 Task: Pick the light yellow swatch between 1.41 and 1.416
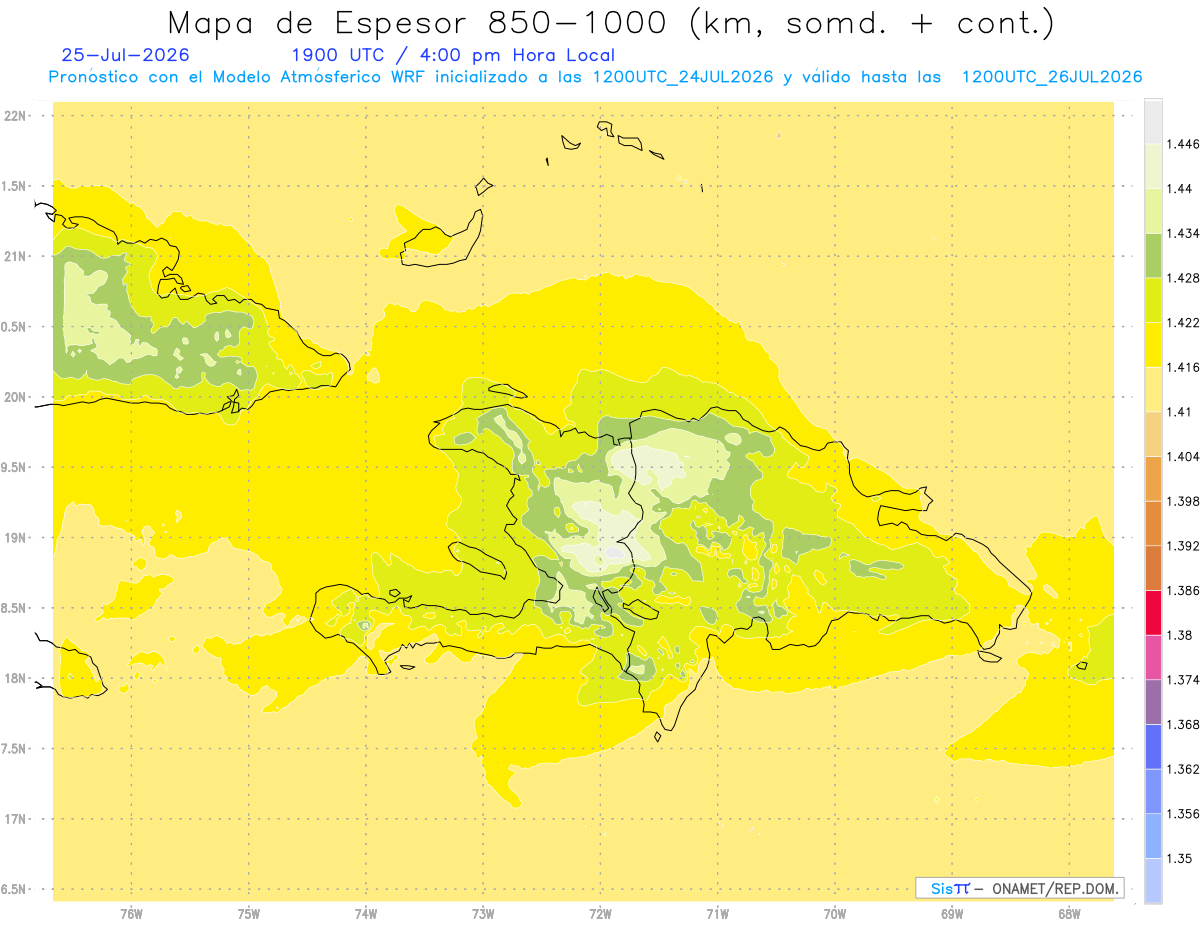[1153, 389]
